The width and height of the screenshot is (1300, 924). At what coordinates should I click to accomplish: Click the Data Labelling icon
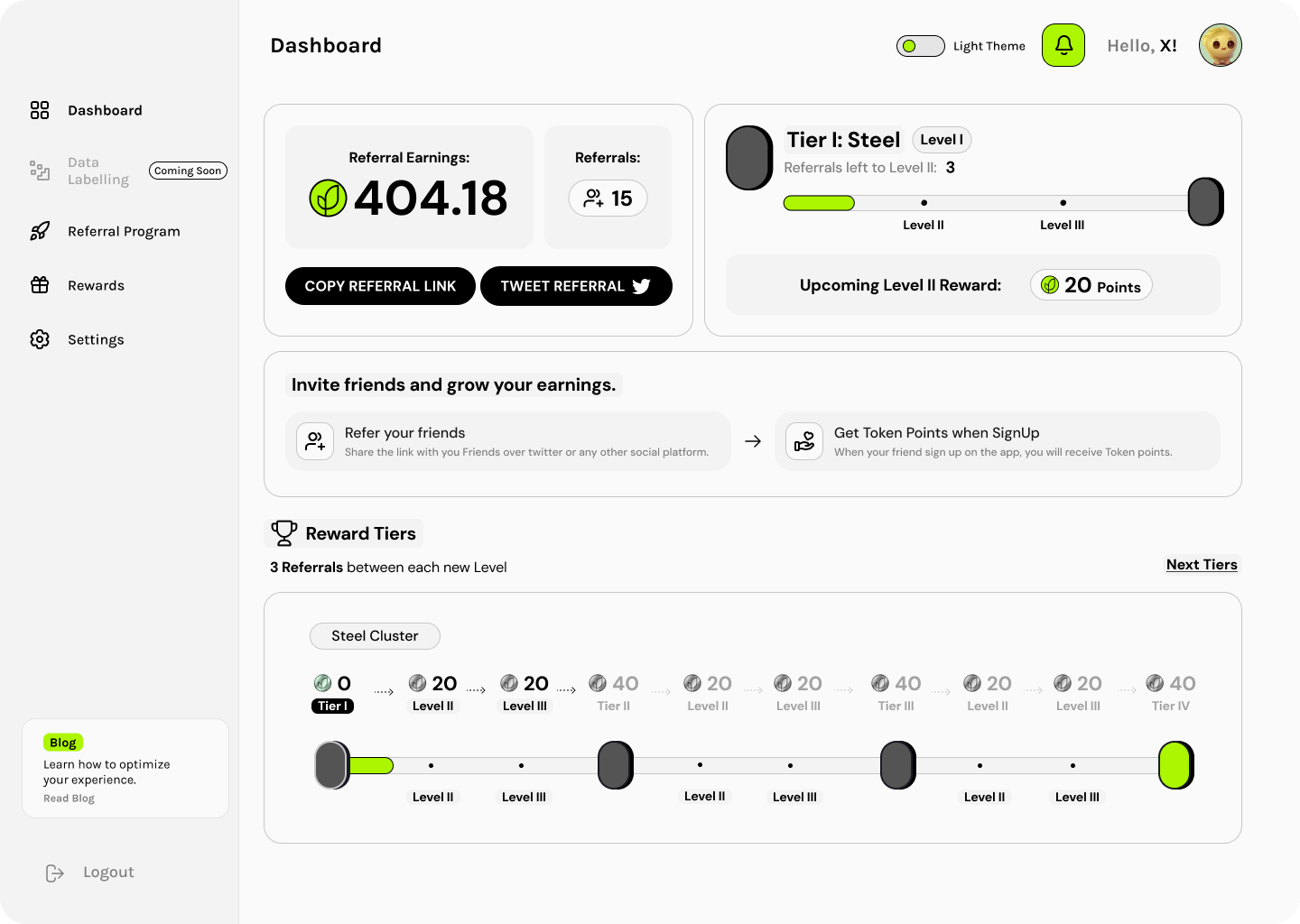pyautogui.click(x=40, y=171)
